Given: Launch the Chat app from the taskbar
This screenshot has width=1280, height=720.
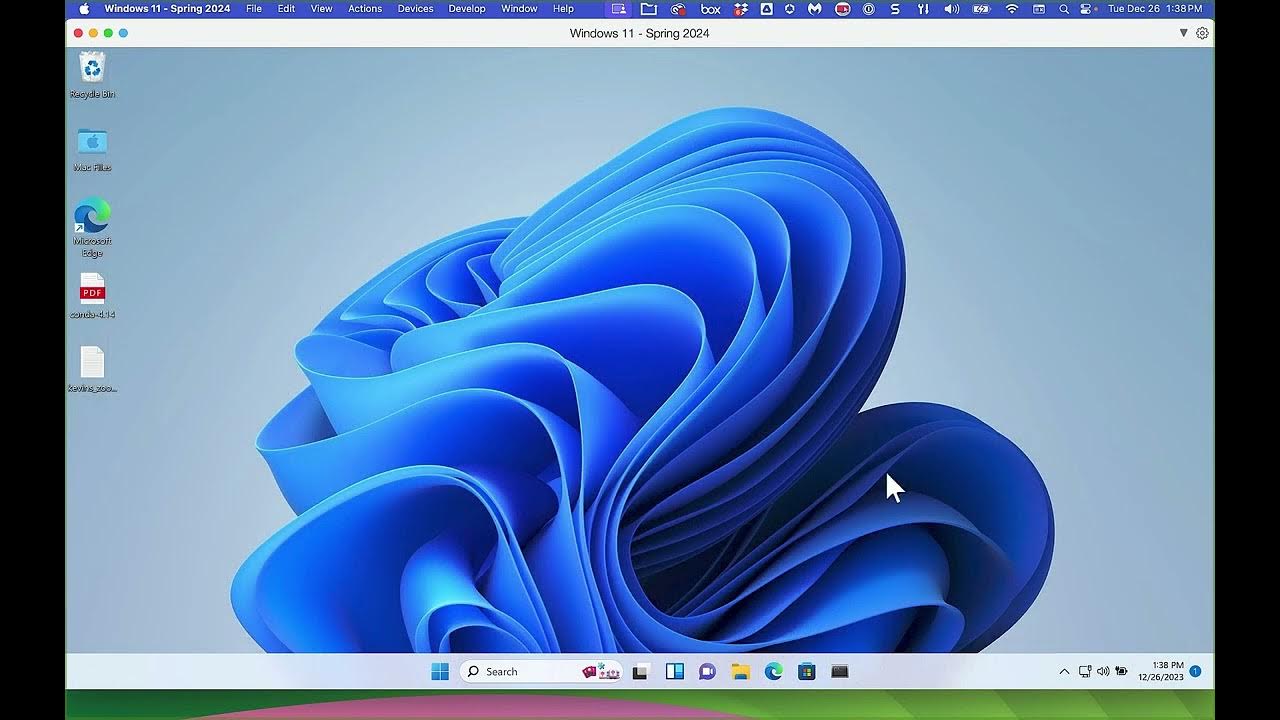Looking at the screenshot, I should [x=707, y=672].
